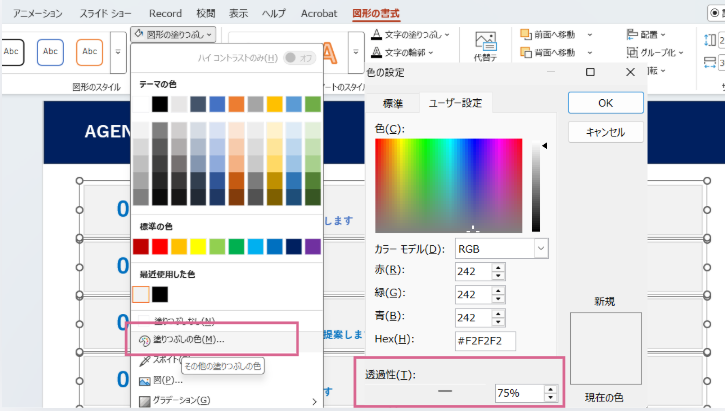725x411 pixels.
Task: Click the グラデーション gradient icon
Action: pyautogui.click(x=145, y=401)
